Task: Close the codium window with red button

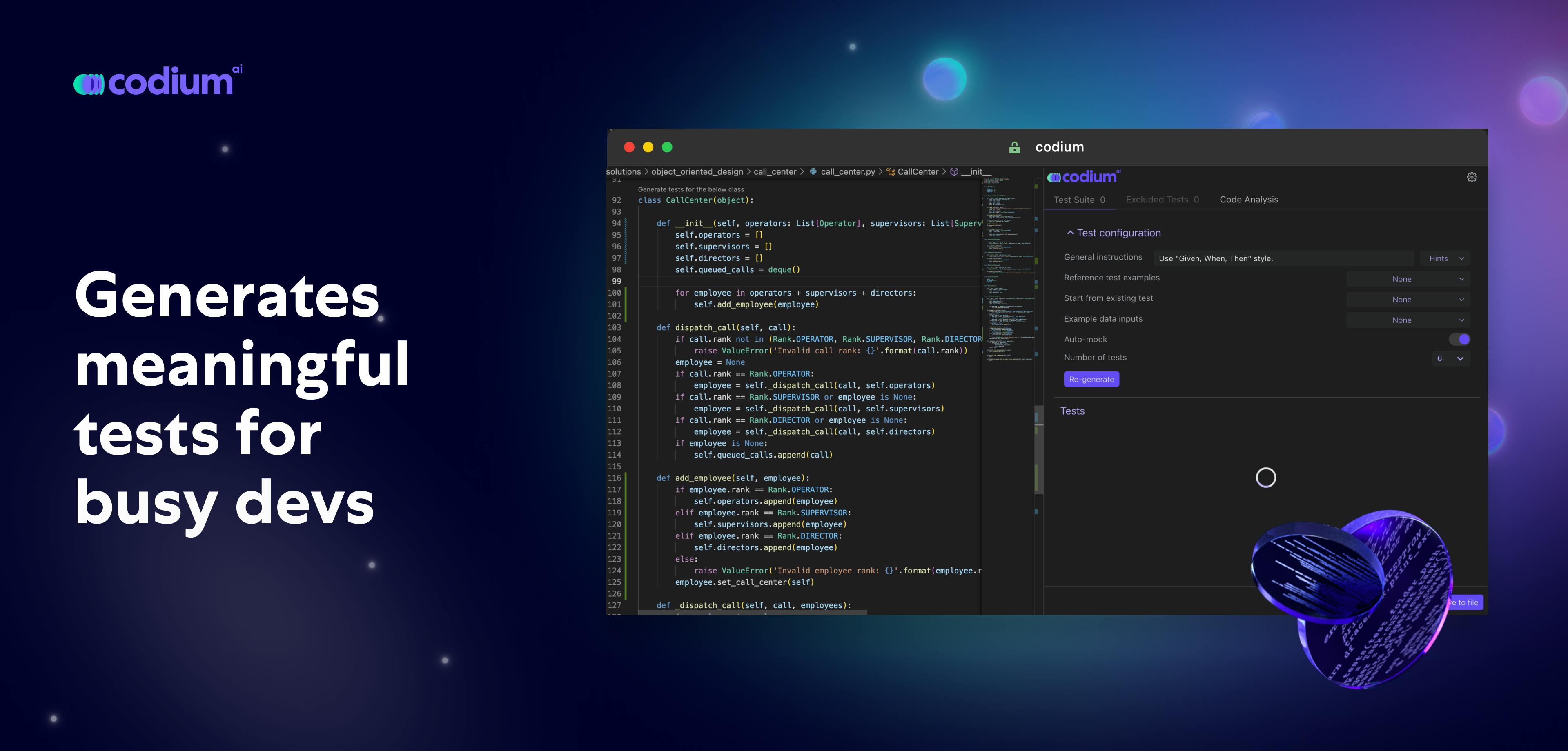Action: click(629, 147)
